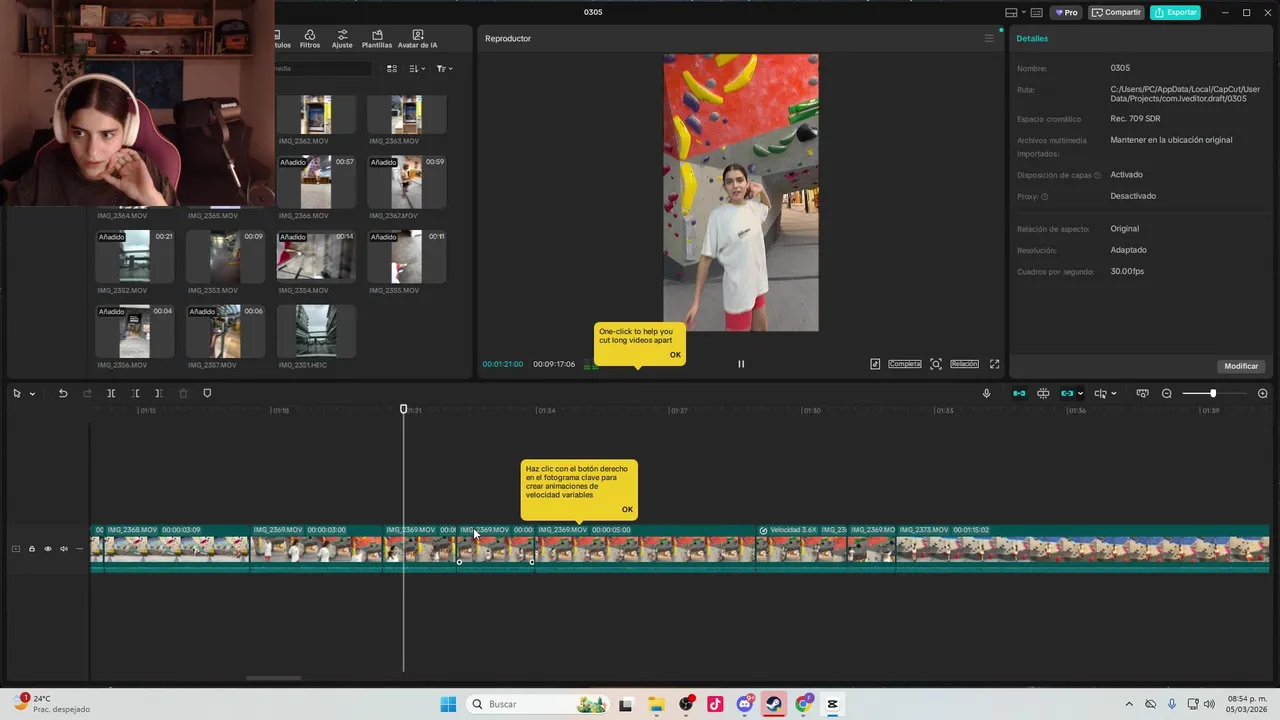Click the timeline horizontal scrollbar

pyautogui.click(x=274, y=678)
